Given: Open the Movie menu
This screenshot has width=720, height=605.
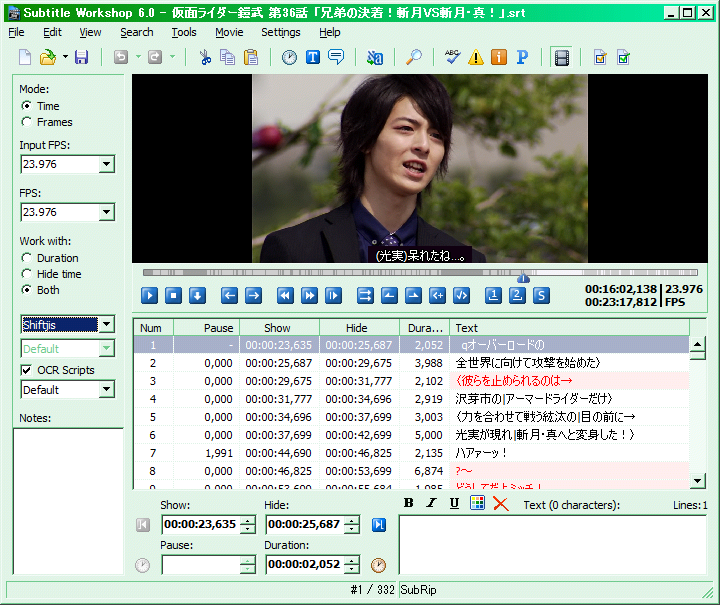Looking at the screenshot, I should (229, 32).
